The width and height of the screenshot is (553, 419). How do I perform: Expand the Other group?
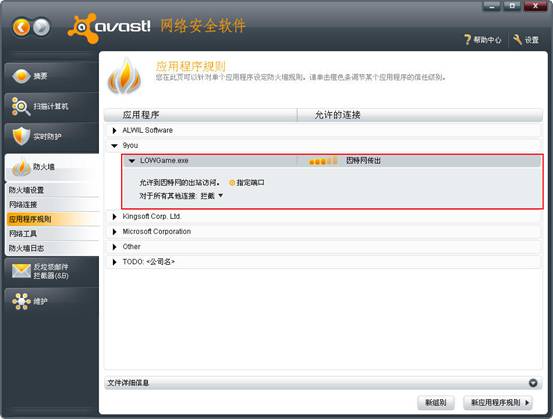pyautogui.click(x=114, y=247)
